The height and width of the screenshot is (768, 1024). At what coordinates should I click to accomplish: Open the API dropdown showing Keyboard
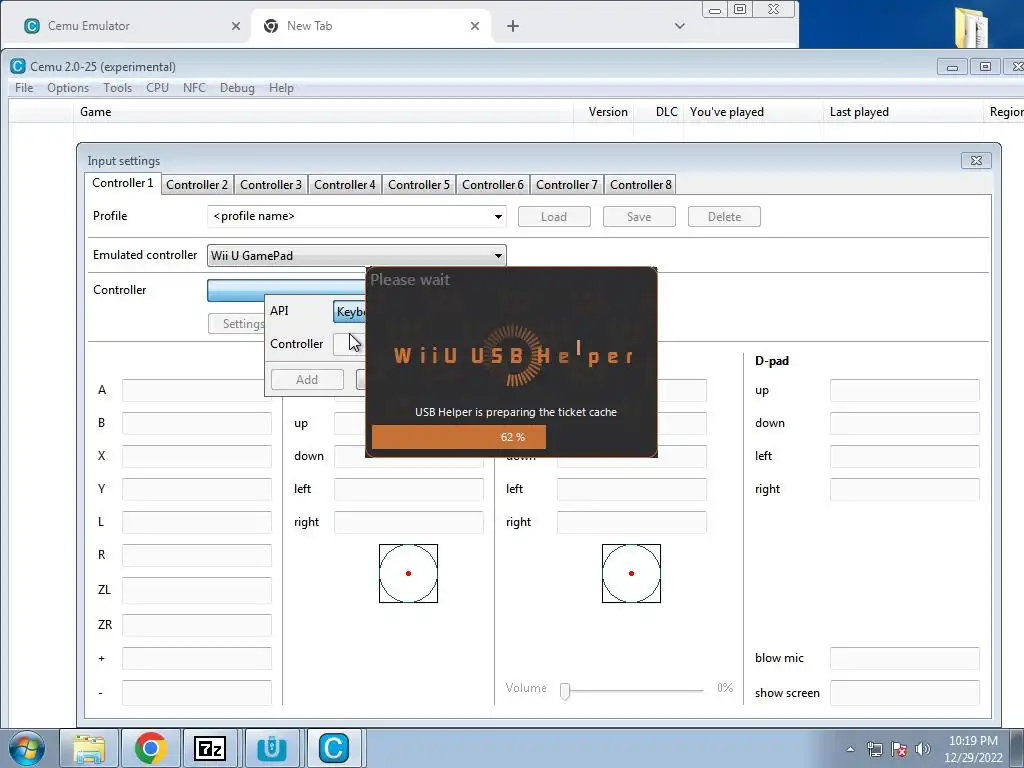pyautogui.click(x=350, y=312)
